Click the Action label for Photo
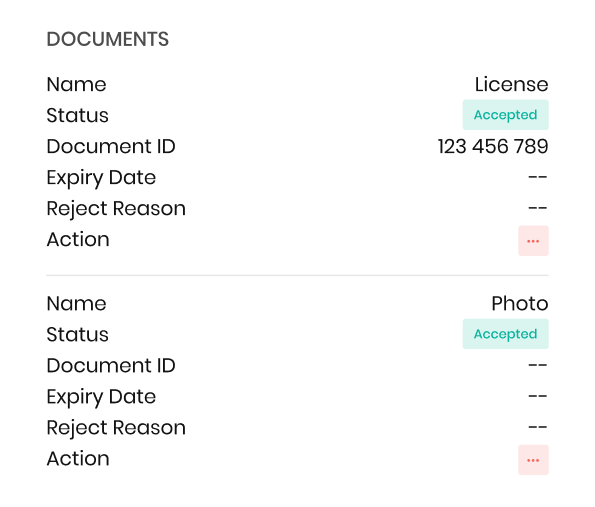Image resolution: width=595 pixels, height=507 pixels. pyautogui.click(x=78, y=458)
